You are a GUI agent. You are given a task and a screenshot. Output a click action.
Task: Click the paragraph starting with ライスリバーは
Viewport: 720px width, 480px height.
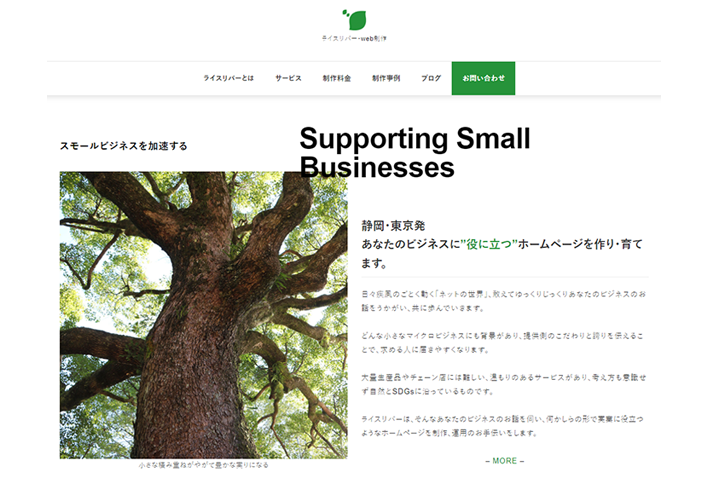tap(502, 426)
